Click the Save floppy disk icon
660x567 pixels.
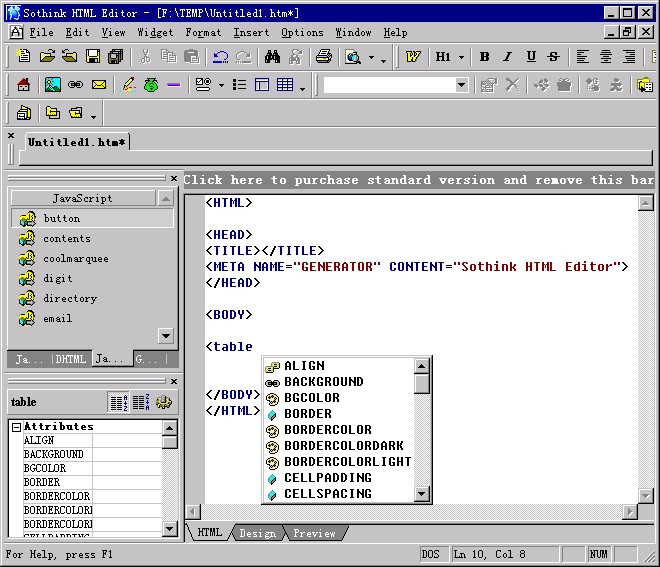(93, 56)
